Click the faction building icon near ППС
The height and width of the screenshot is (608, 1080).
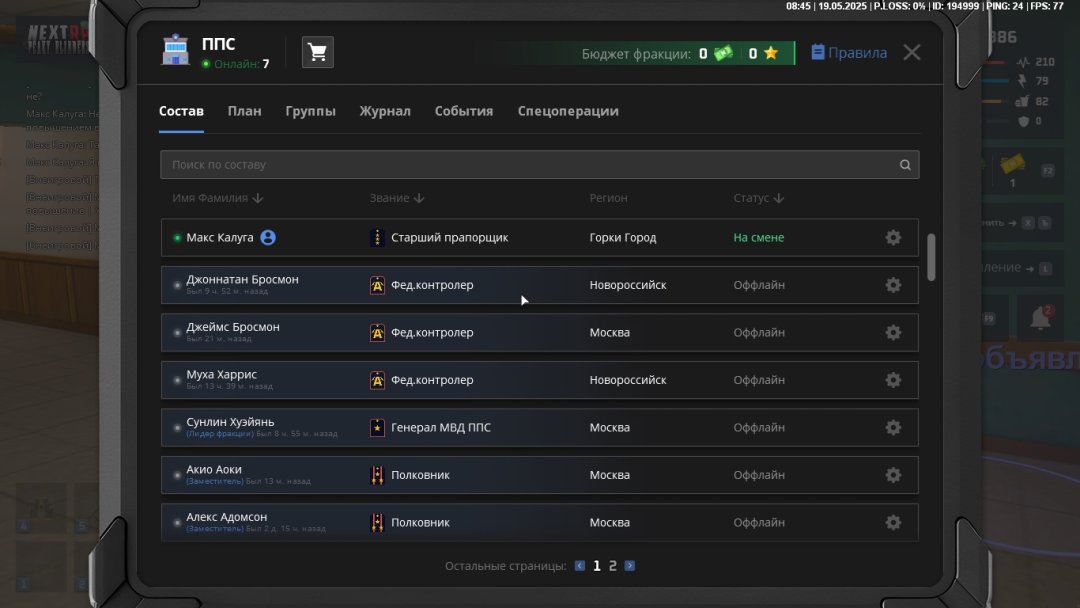tap(176, 52)
